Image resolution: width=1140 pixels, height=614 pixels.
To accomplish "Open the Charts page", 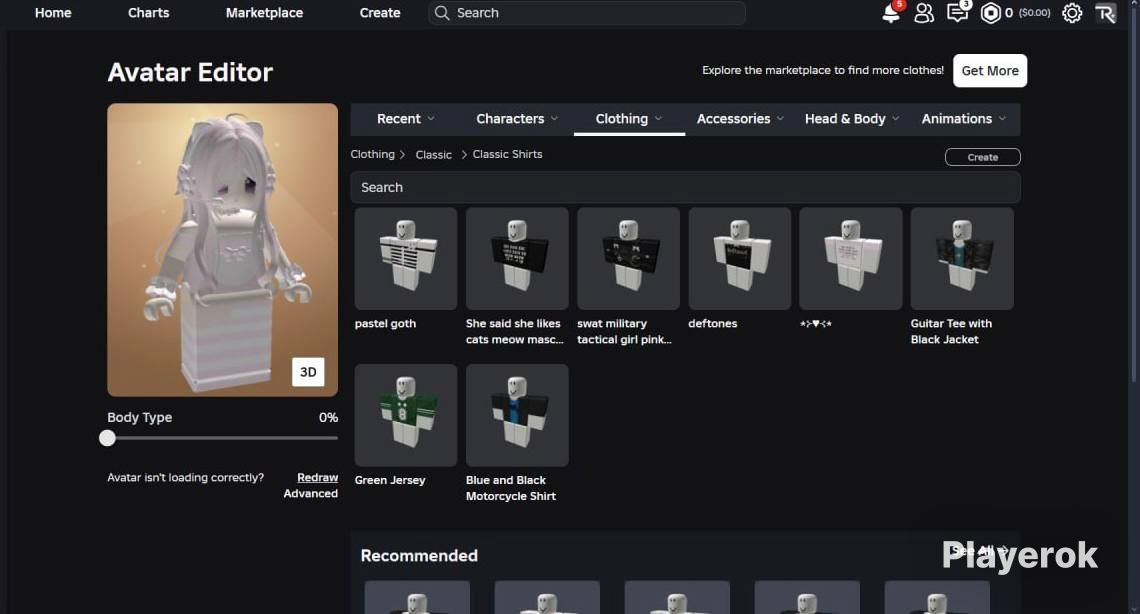I will pyautogui.click(x=148, y=13).
